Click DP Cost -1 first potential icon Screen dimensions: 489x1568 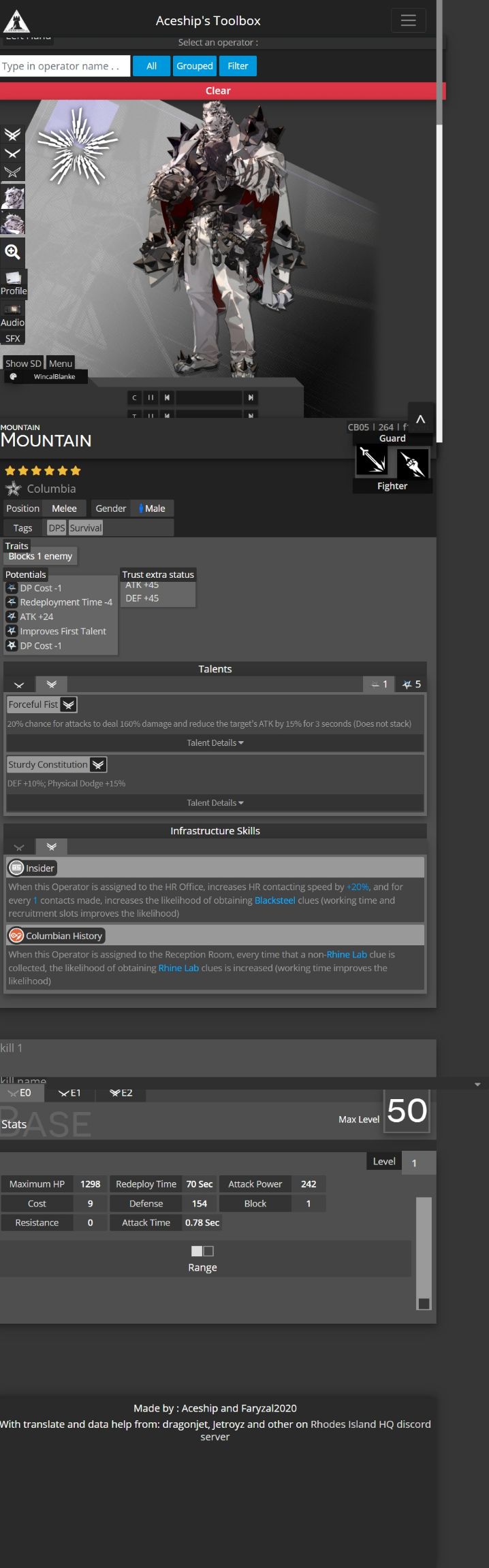click(12, 588)
